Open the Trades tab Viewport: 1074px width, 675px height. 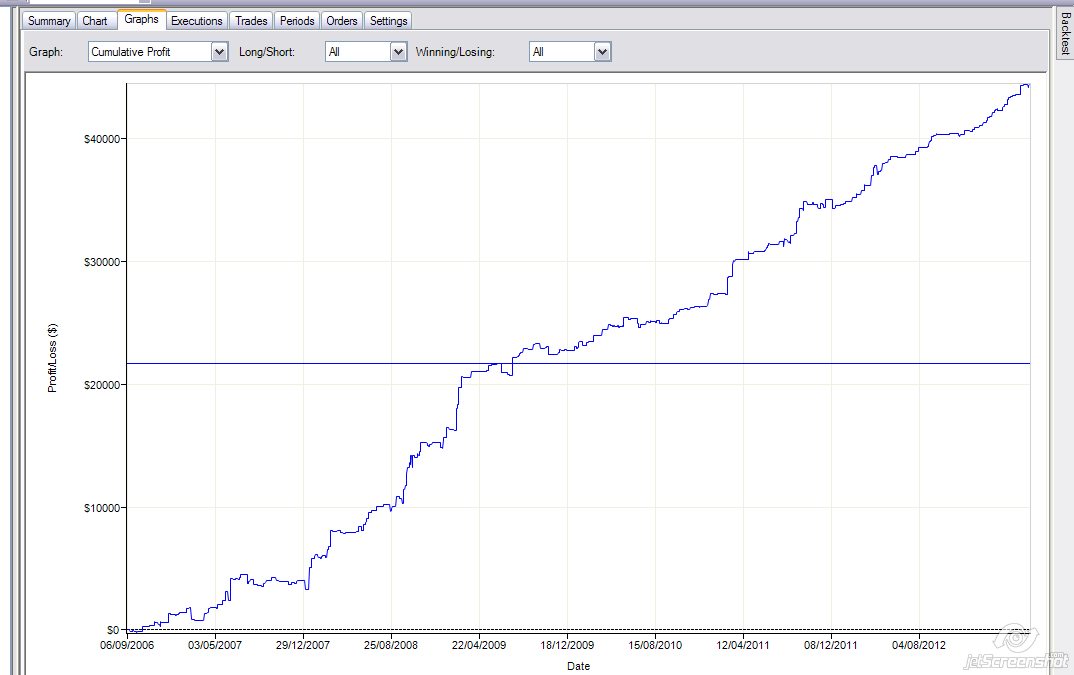point(251,21)
